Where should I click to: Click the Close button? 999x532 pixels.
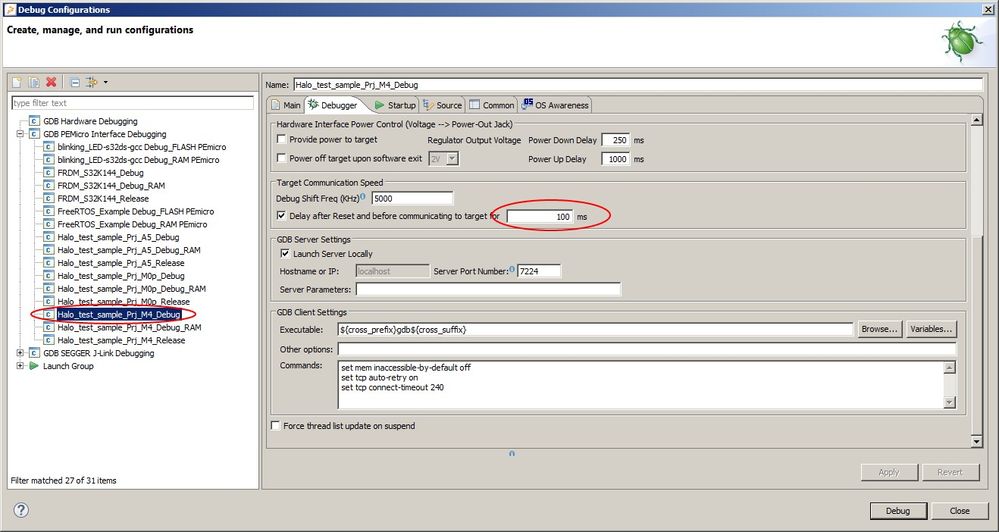click(959, 511)
